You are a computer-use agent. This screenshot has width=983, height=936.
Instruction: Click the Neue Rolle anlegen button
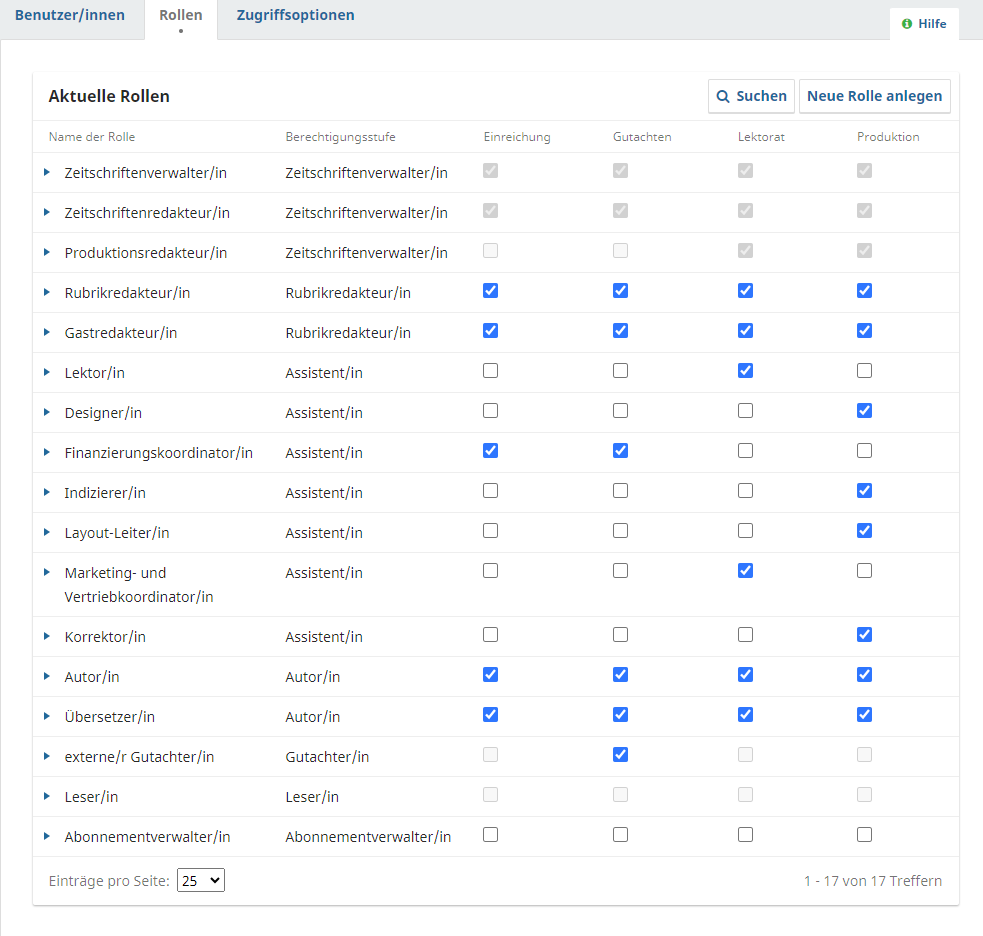(x=874, y=97)
